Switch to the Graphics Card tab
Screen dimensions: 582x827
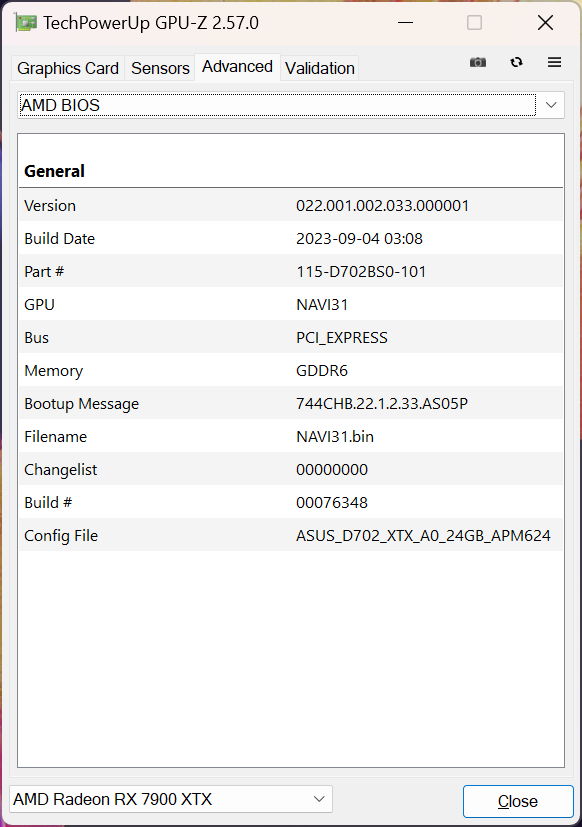click(68, 68)
